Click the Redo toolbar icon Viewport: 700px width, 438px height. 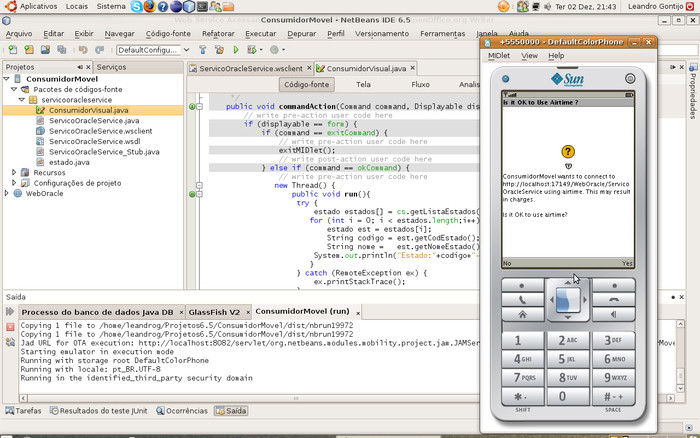click(99, 50)
